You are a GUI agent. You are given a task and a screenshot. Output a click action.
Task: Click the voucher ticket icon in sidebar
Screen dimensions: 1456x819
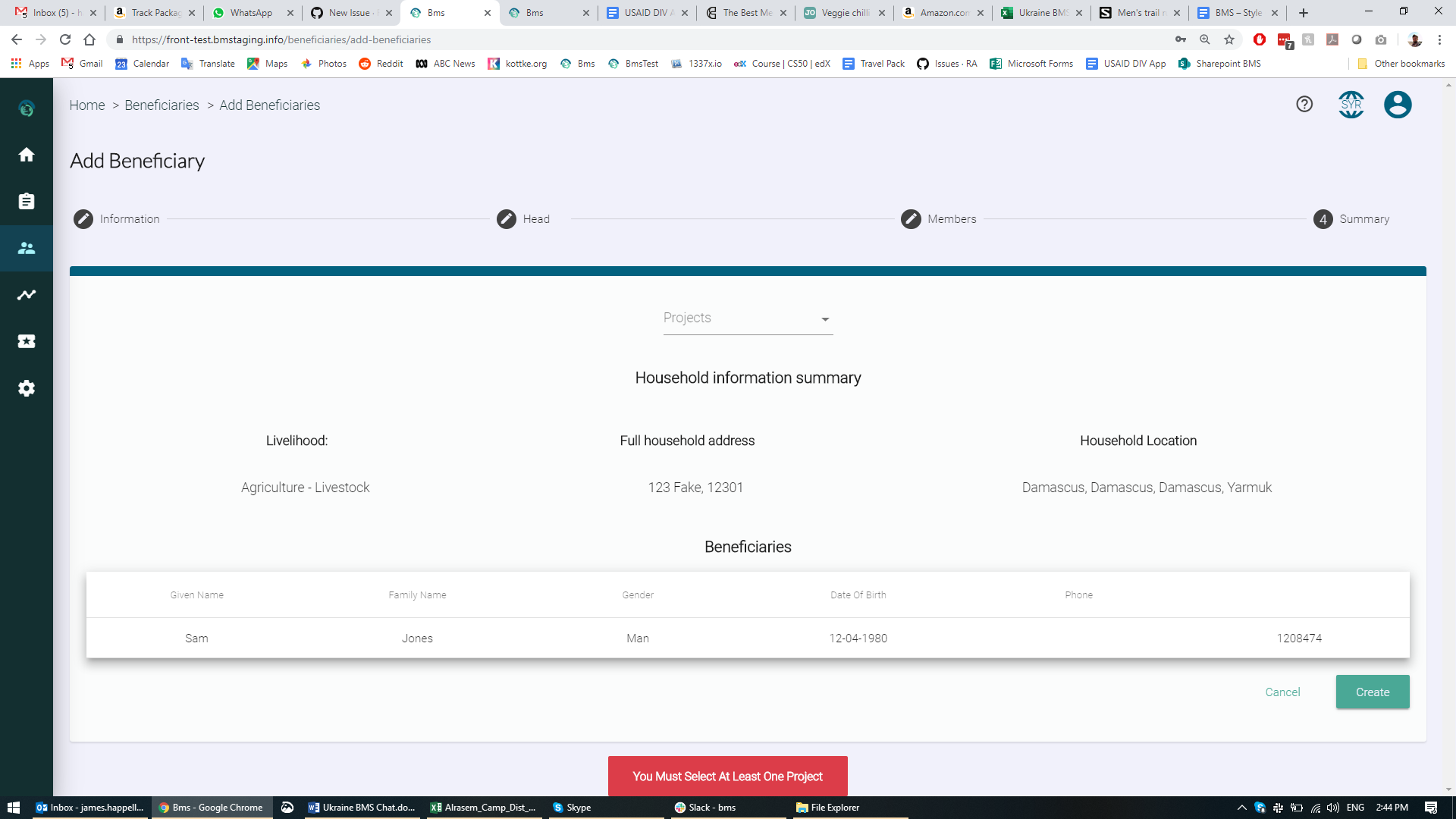(27, 341)
